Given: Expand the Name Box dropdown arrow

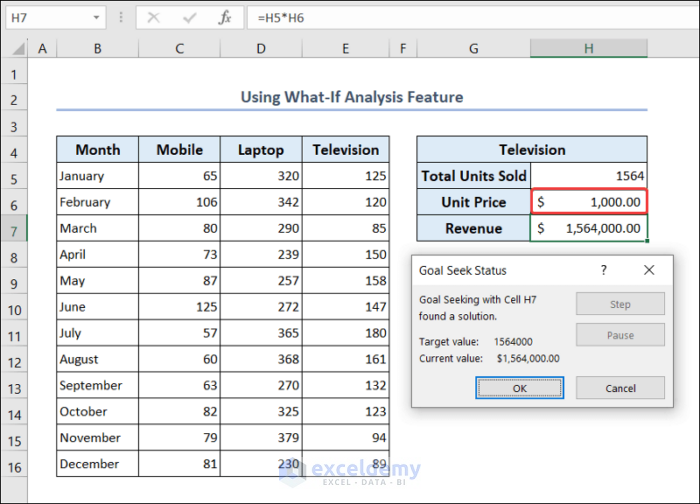Looking at the screenshot, I should pyautogui.click(x=96, y=17).
